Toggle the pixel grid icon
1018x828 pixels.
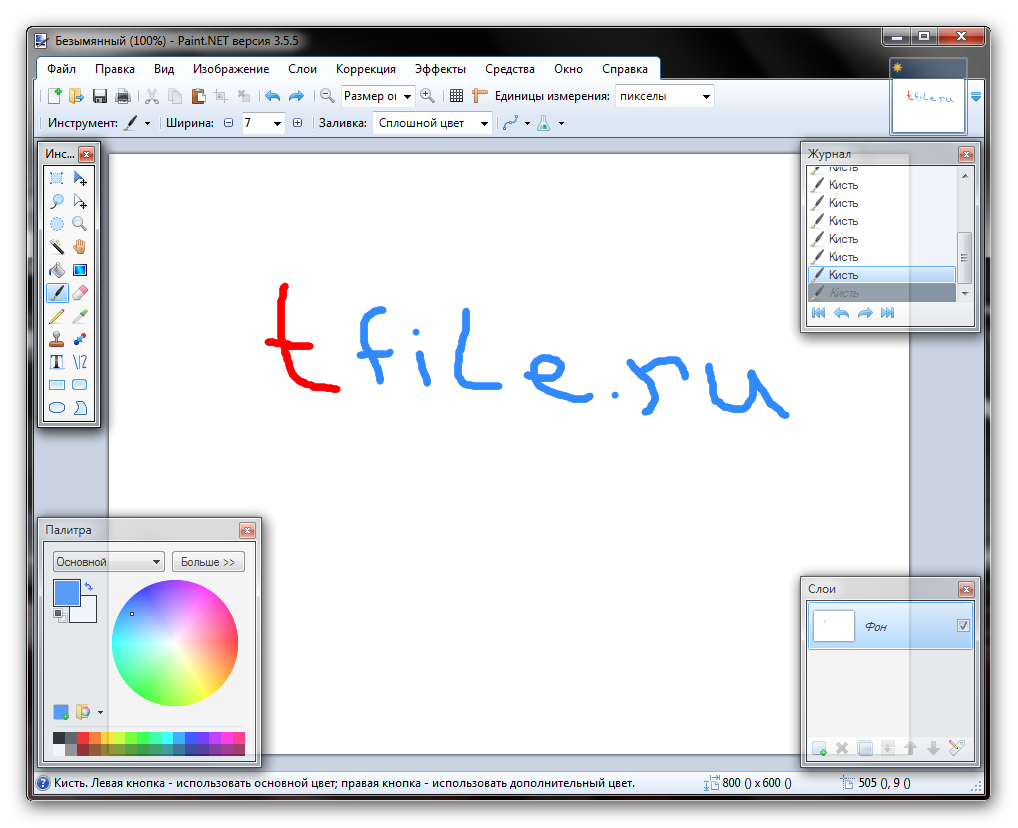(x=456, y=96)
